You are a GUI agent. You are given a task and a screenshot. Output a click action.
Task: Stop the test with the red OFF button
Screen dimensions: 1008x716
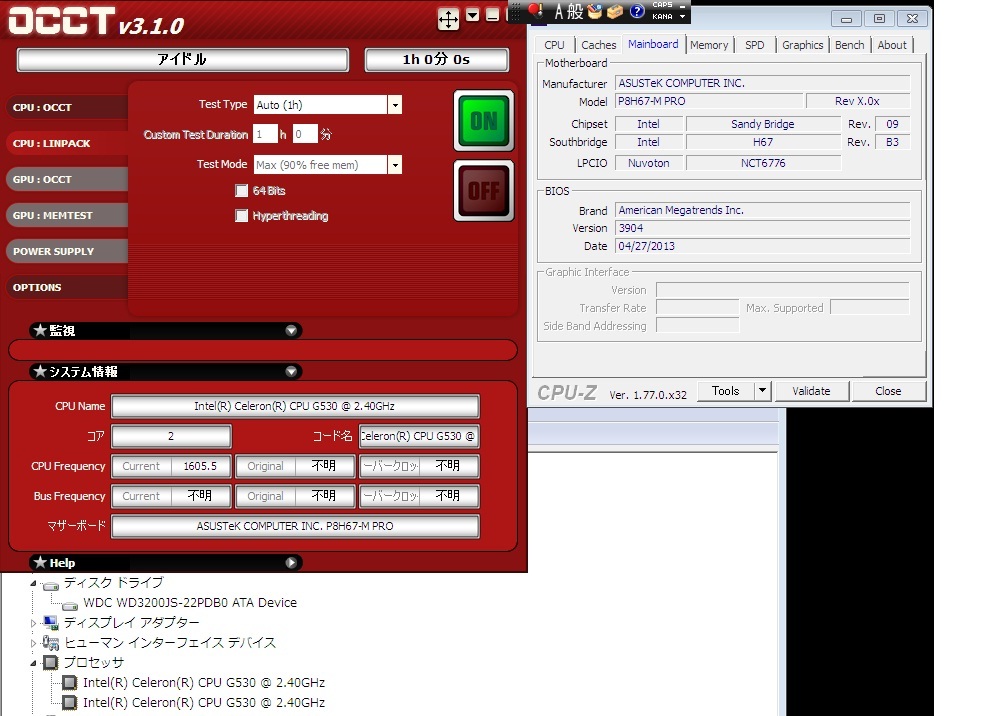pyautogui.click(x=483, y=191)
